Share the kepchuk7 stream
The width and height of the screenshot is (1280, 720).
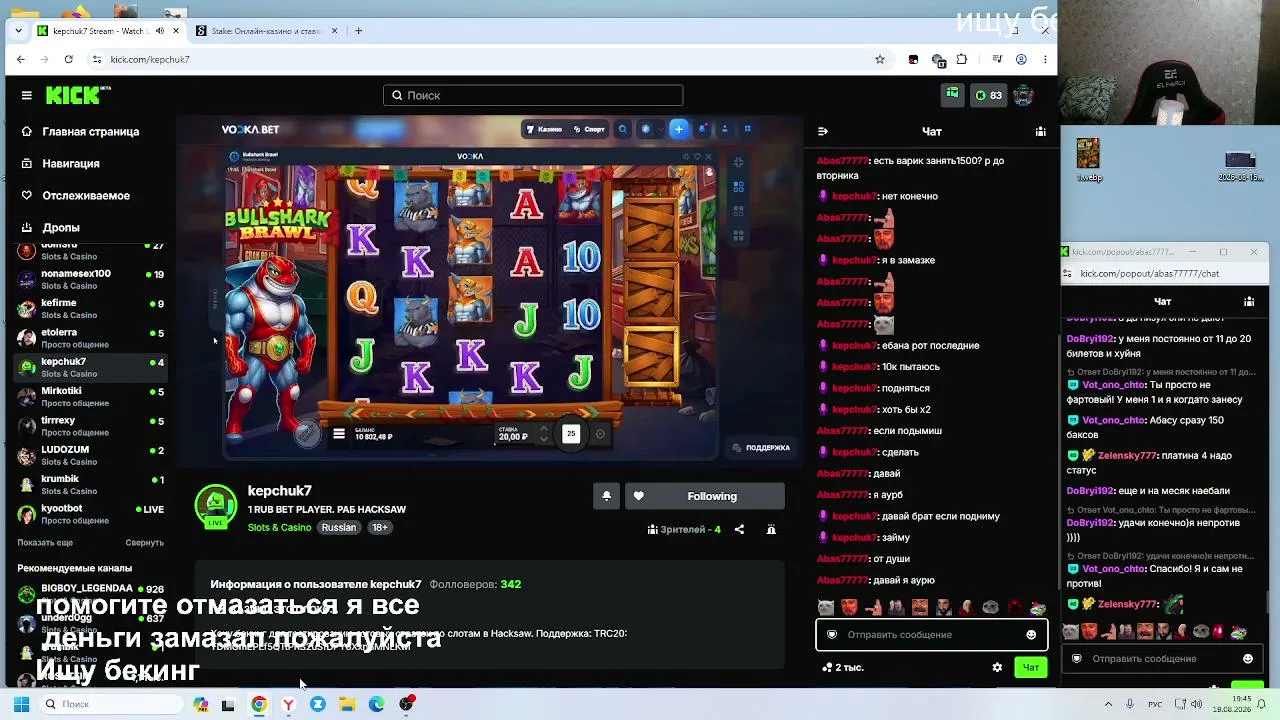[x=739, y=529]
